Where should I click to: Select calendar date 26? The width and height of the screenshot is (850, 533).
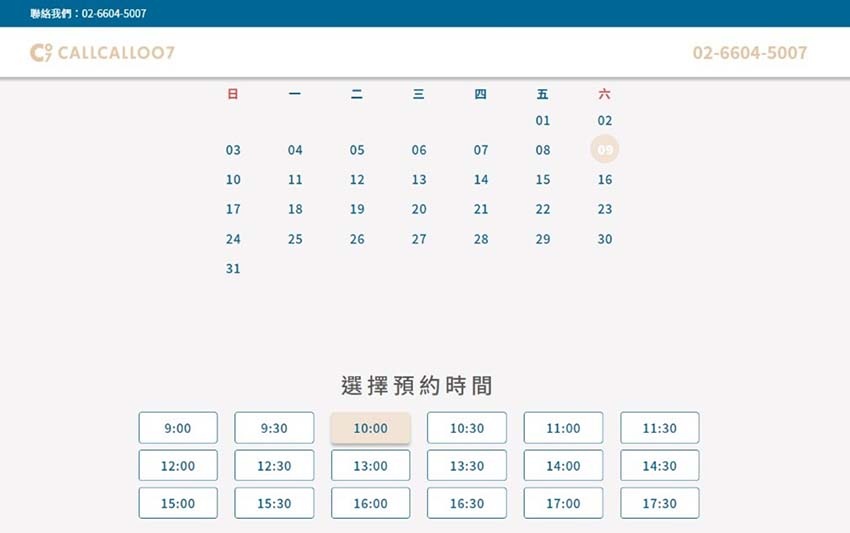pos(357,239)
